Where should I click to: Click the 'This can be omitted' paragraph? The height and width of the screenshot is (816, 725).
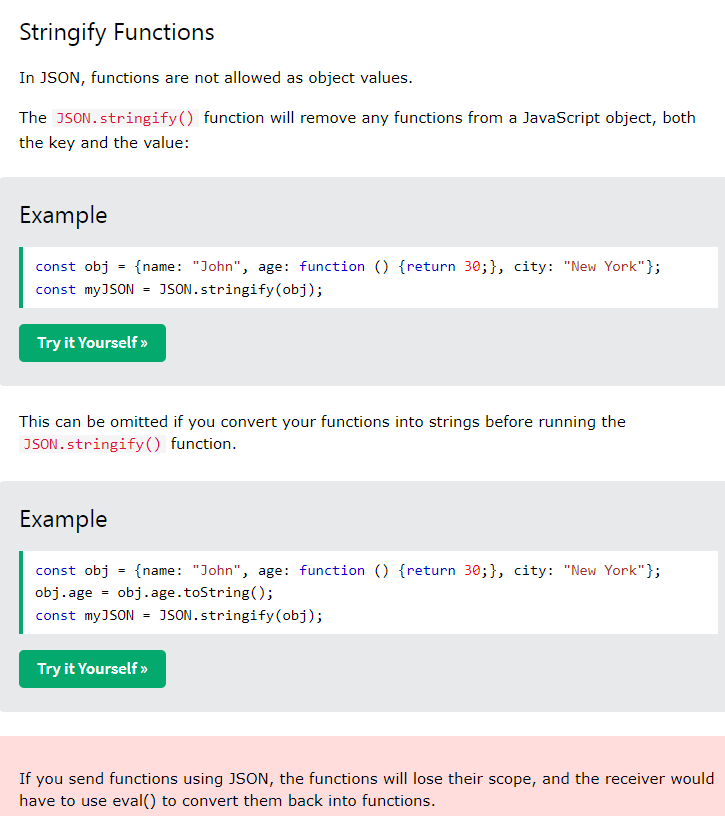(322, 422)
